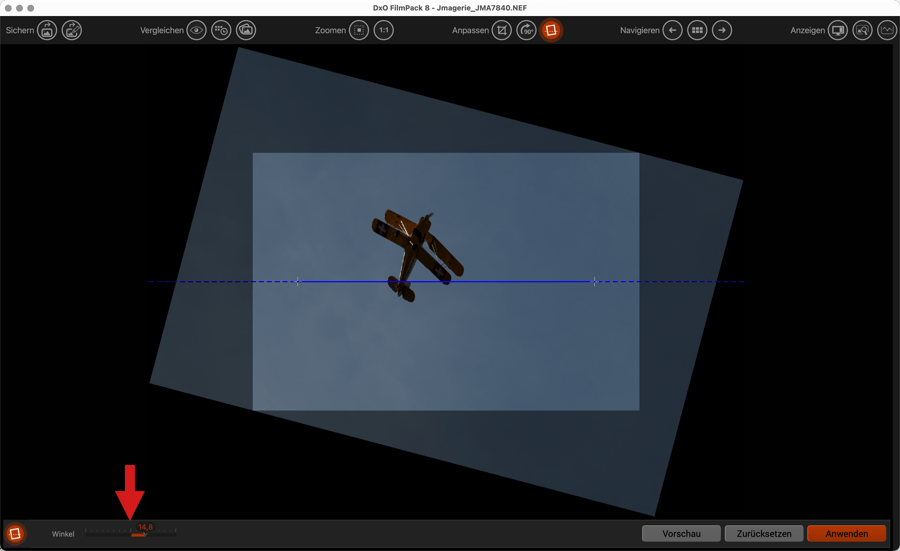
Task: Toggle the active horizon tool in toolbar
Action: 551,31
